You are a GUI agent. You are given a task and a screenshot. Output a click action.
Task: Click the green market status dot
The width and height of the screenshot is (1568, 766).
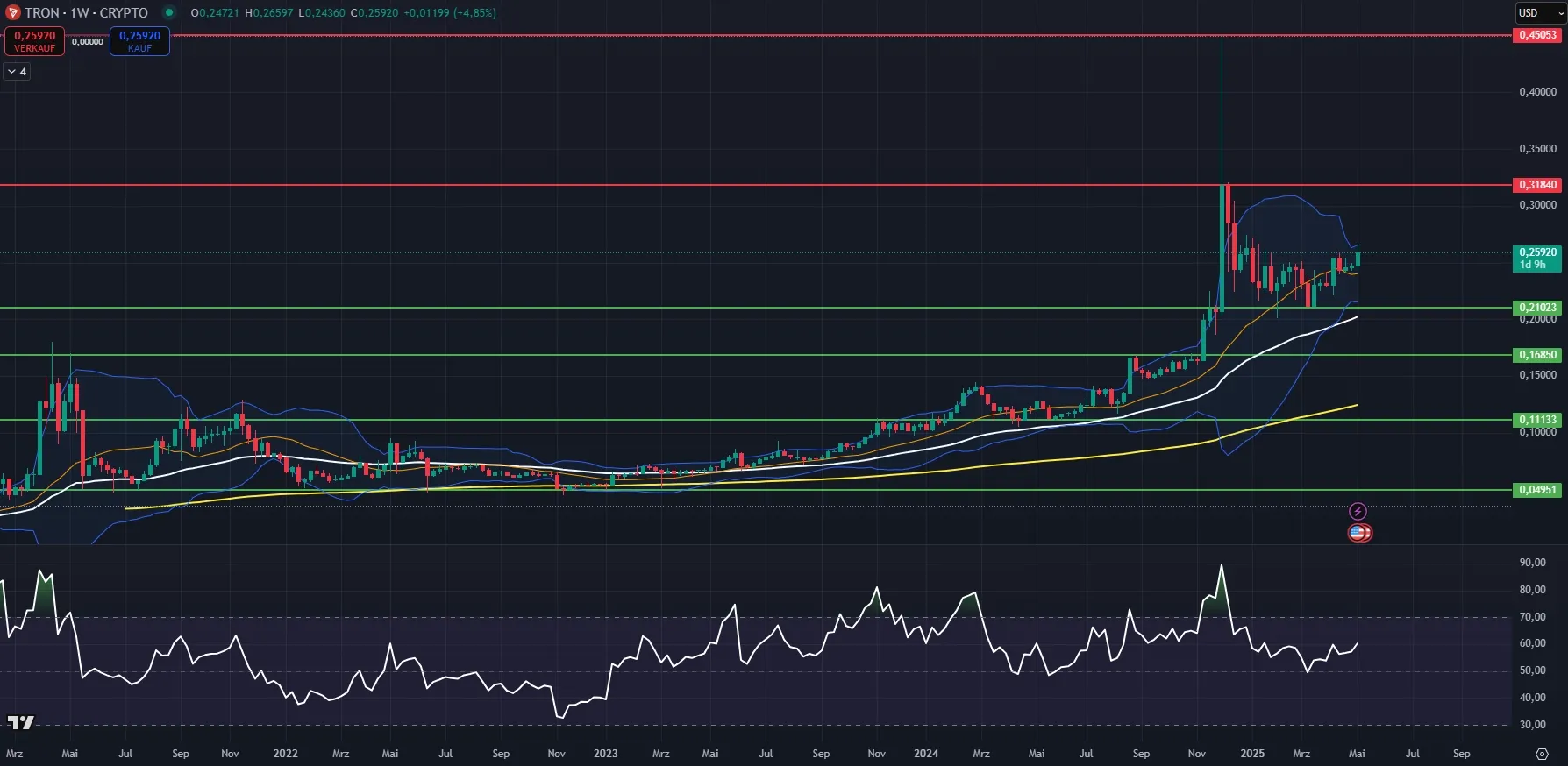(x=169, y=12)
